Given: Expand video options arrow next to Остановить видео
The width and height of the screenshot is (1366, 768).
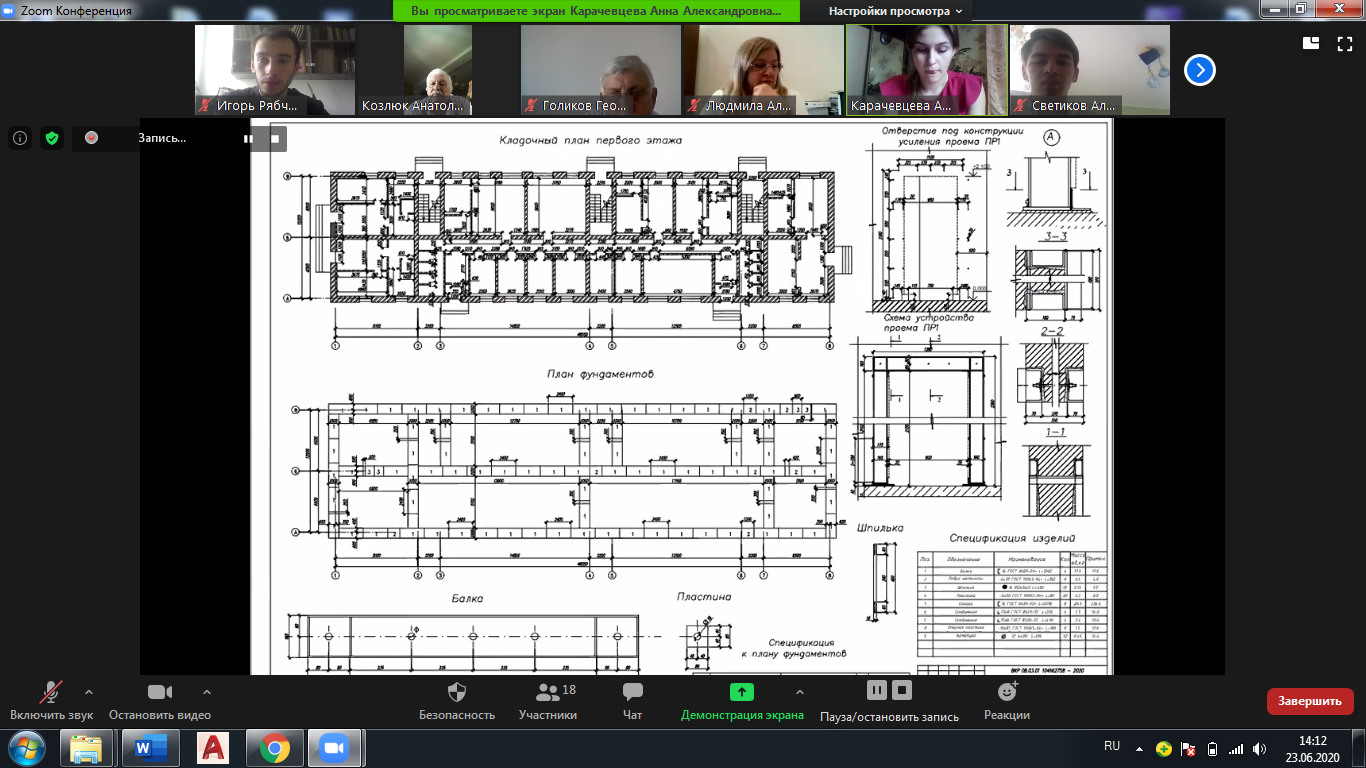Looking at the screenshot, I should click(x=207, y=692).
